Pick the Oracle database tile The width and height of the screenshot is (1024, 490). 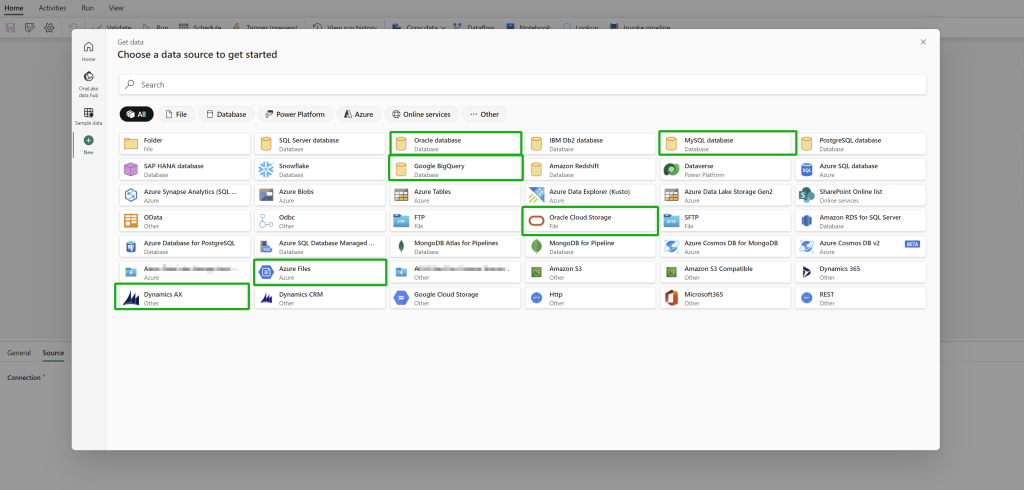click(x=455, y=144)
